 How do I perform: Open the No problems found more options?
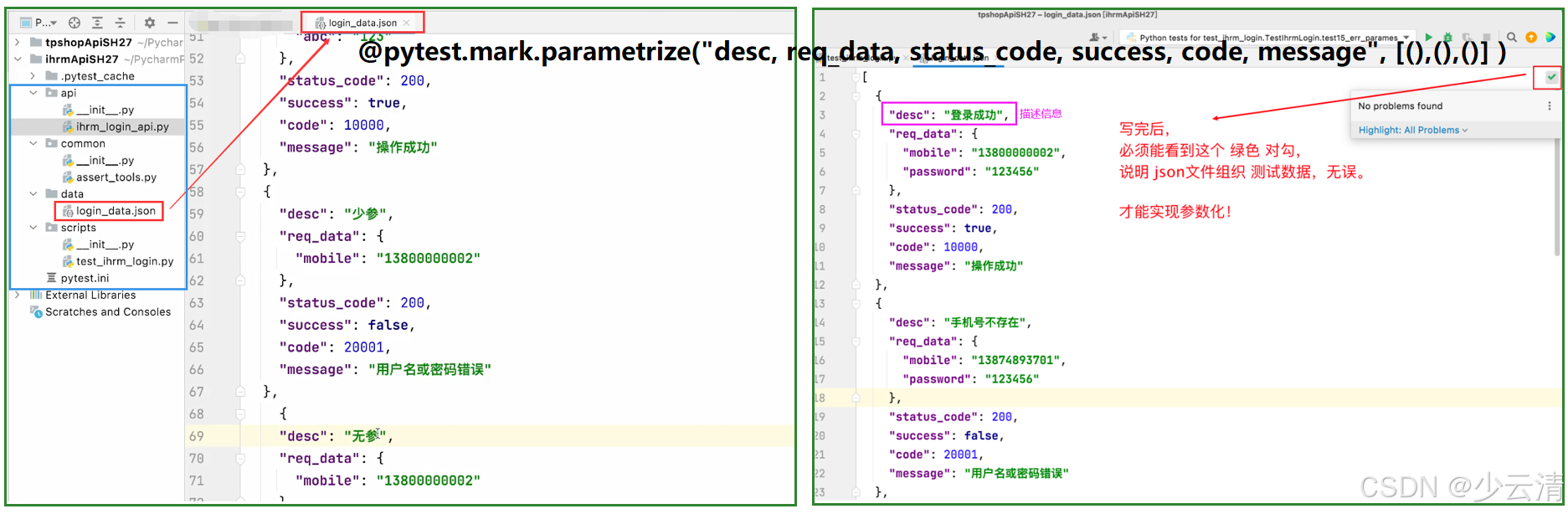[x=1549, y=106]
